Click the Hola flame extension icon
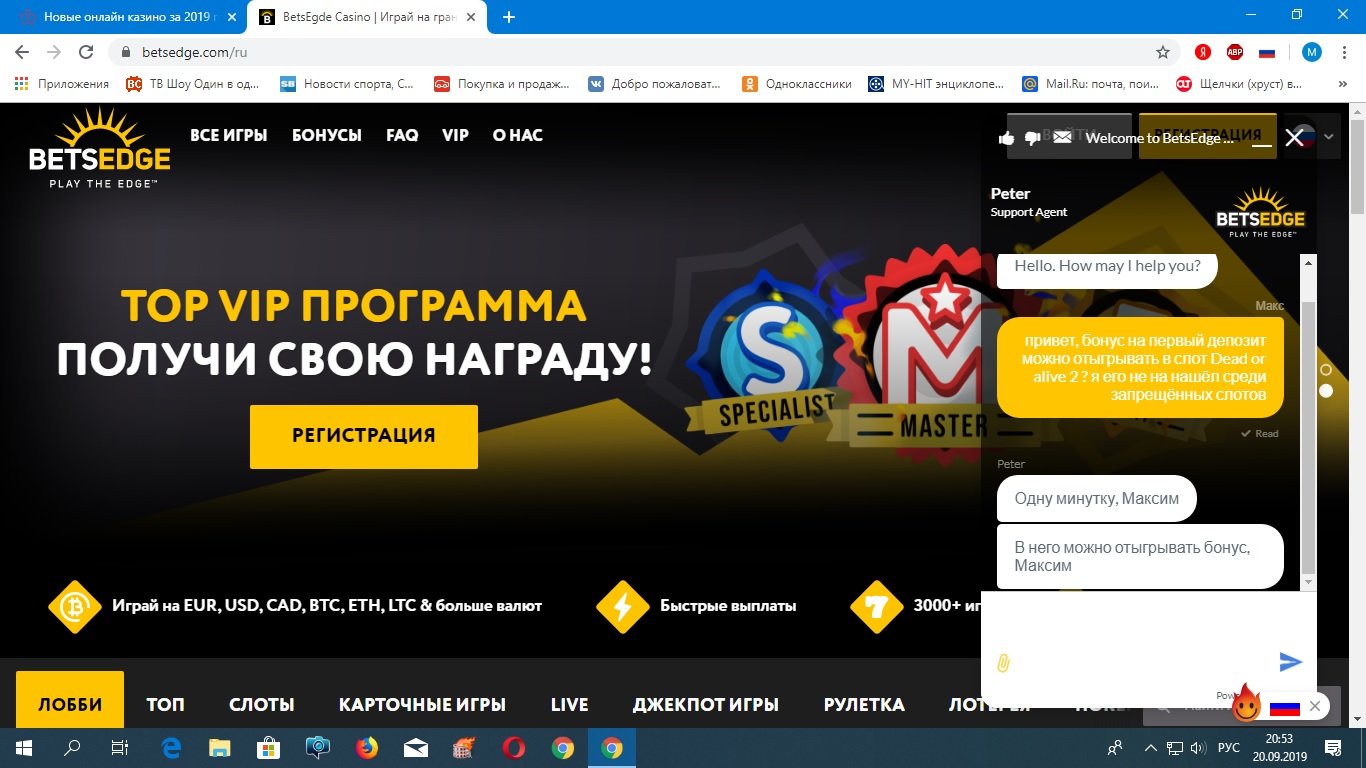The width and height of the screenshot is (1366, 768). (1246, 705)
